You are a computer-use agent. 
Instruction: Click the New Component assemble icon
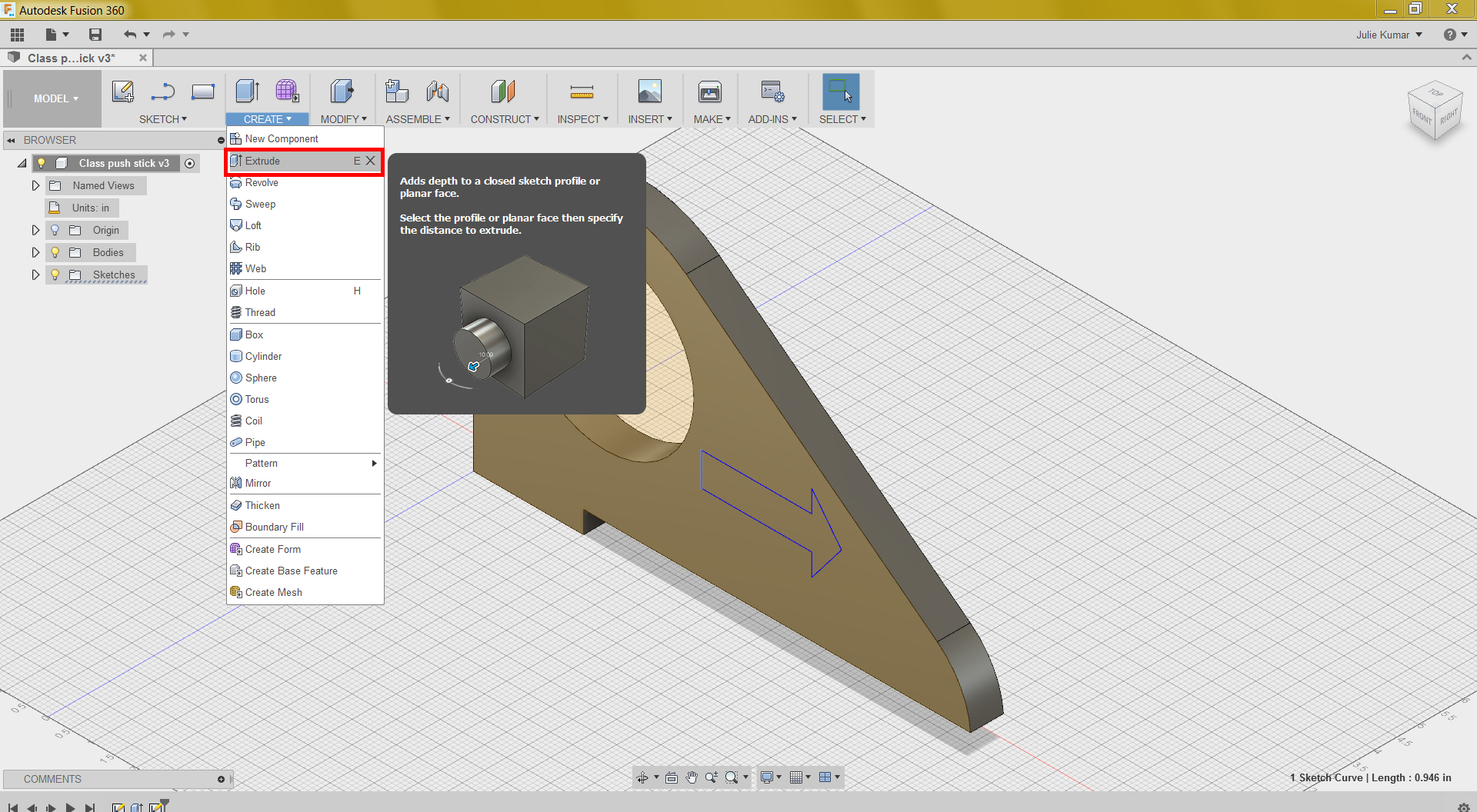397,92
